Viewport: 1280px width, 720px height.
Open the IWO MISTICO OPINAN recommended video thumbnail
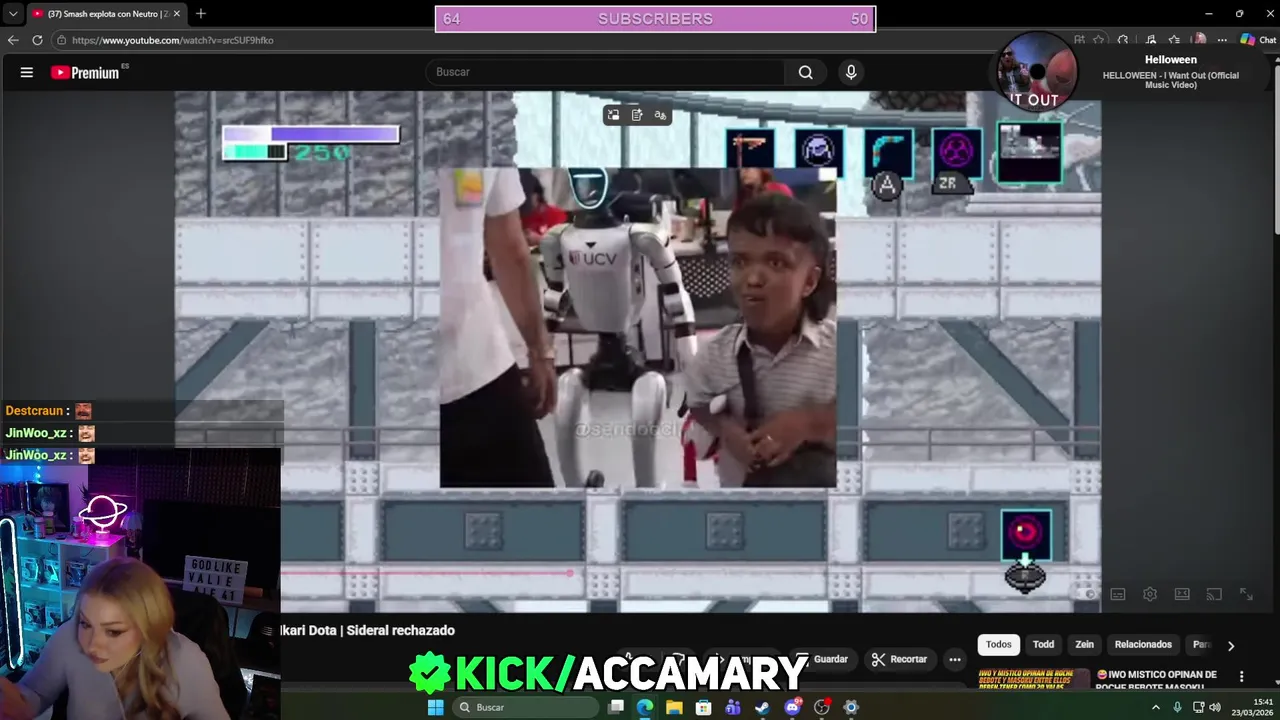click(1033, 679)
